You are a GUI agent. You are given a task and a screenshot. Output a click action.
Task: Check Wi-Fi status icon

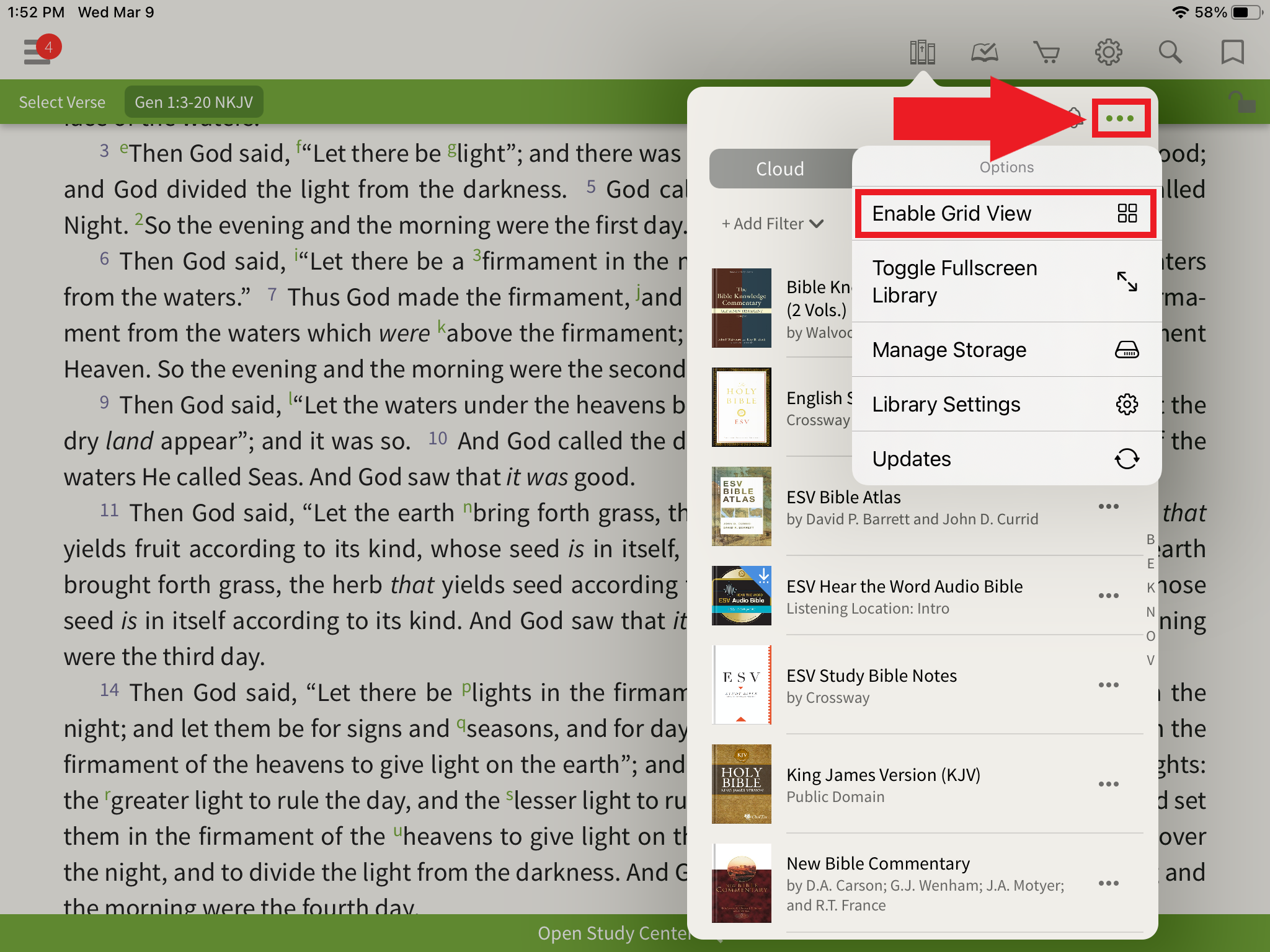click(x=1180, y=12)
